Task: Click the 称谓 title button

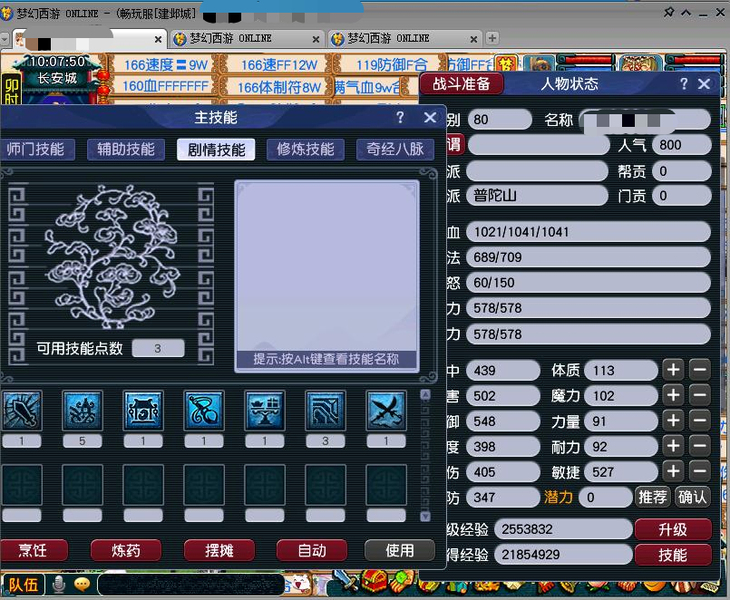Action: click(454, 145)
